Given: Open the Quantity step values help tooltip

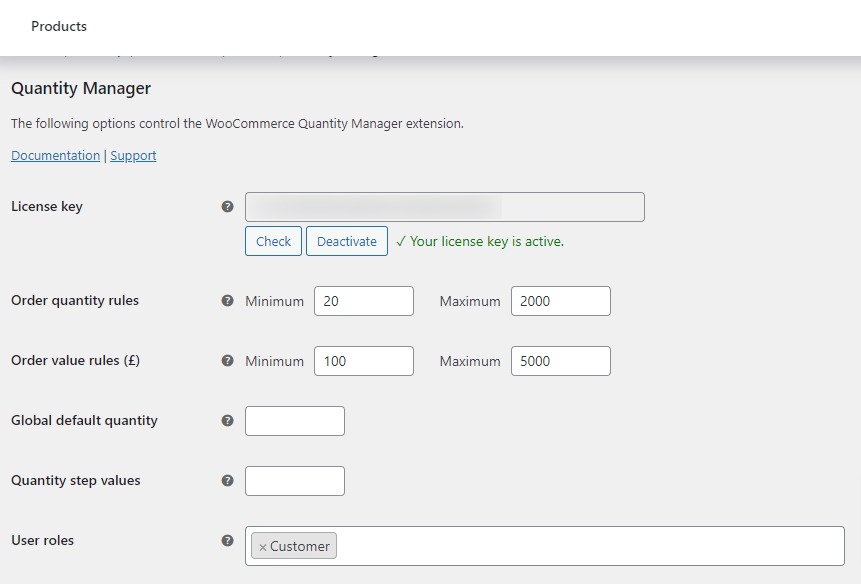Looking at the screenshot, I should click(228, 480).
